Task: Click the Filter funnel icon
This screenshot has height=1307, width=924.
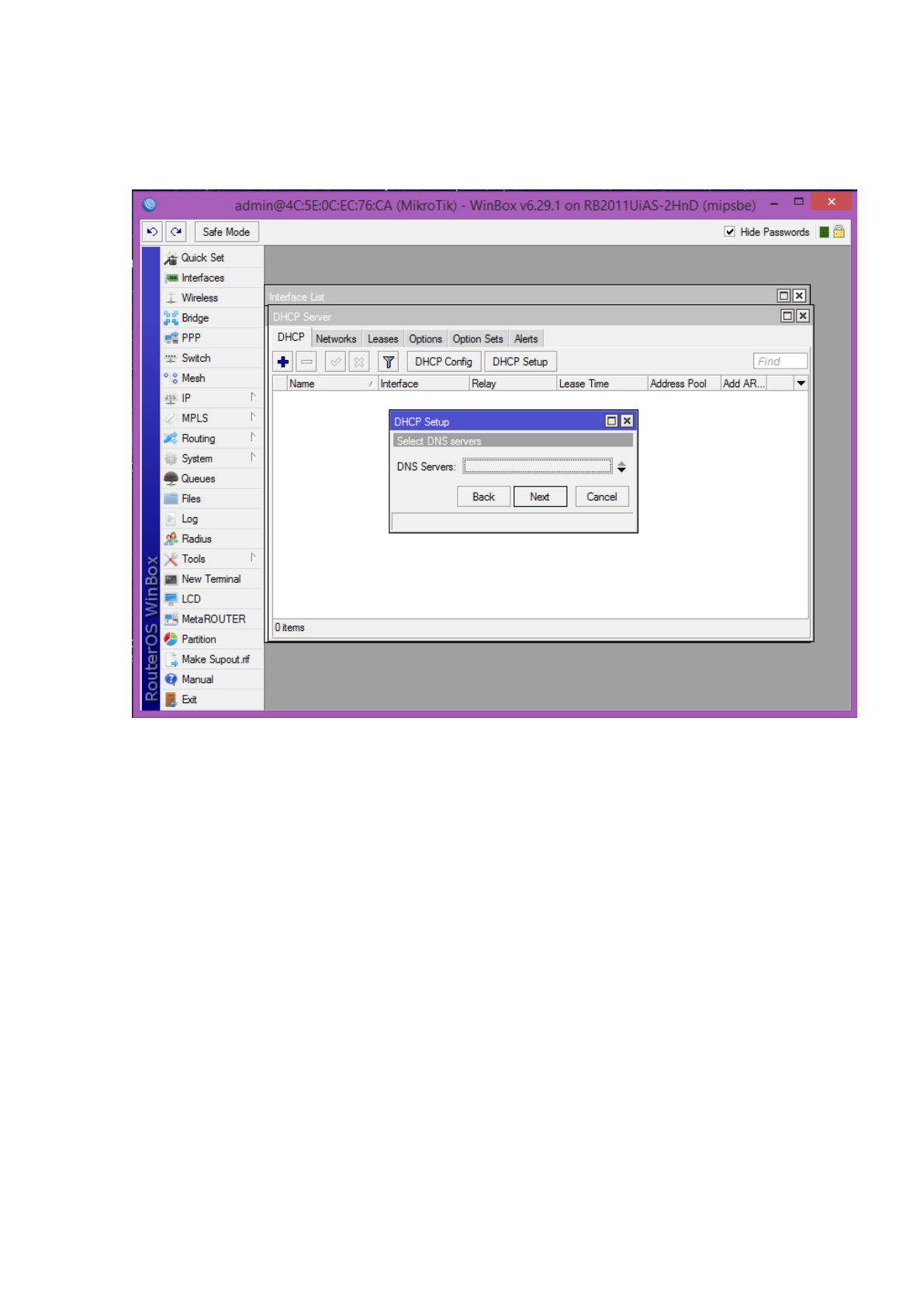Action: pyautogui.click(x=389, y=362)
